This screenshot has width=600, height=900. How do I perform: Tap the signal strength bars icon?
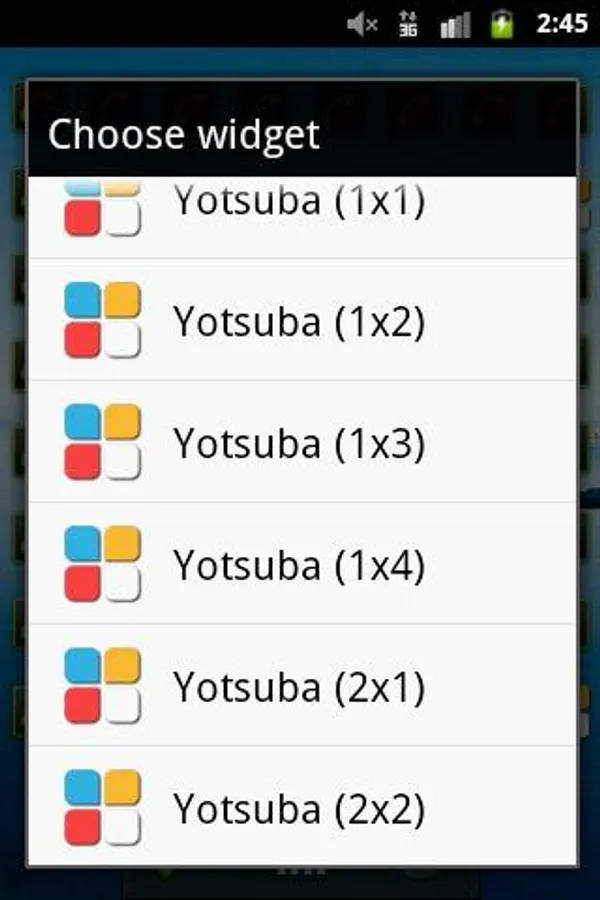click(455, 25)
